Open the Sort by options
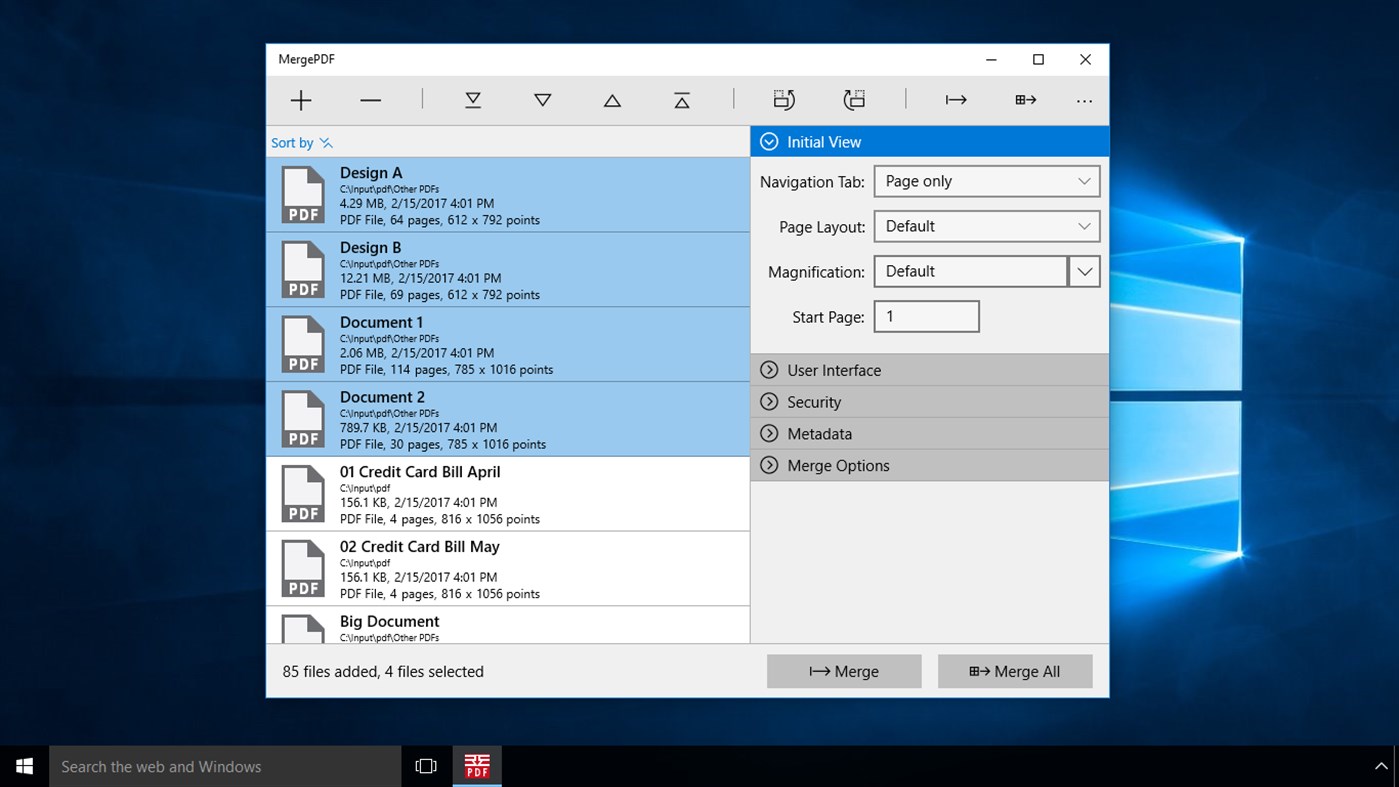The height and width of the screenshot is (787, 1399). 301,142
